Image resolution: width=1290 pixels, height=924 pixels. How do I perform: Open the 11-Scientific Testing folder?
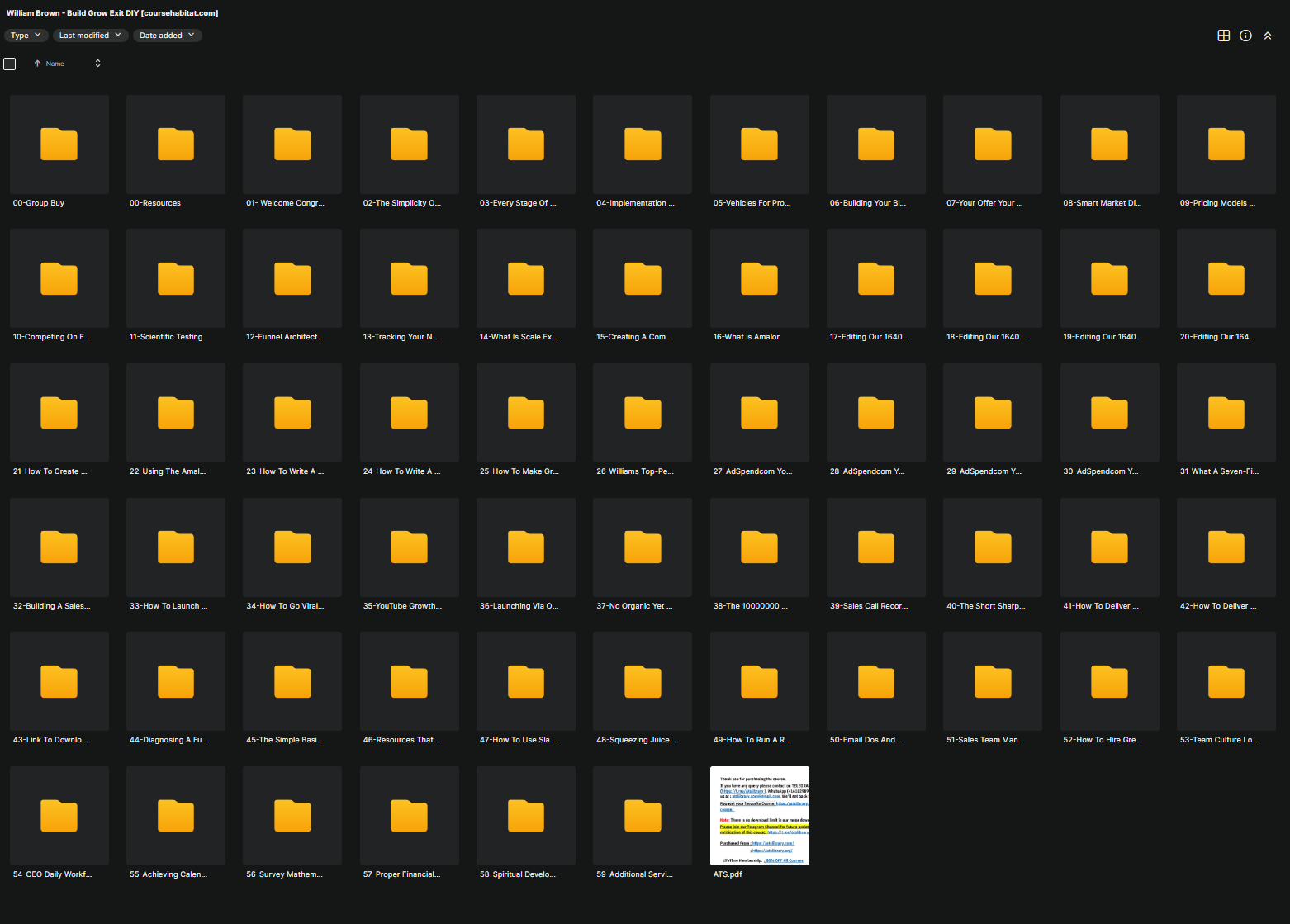point(176,278)
